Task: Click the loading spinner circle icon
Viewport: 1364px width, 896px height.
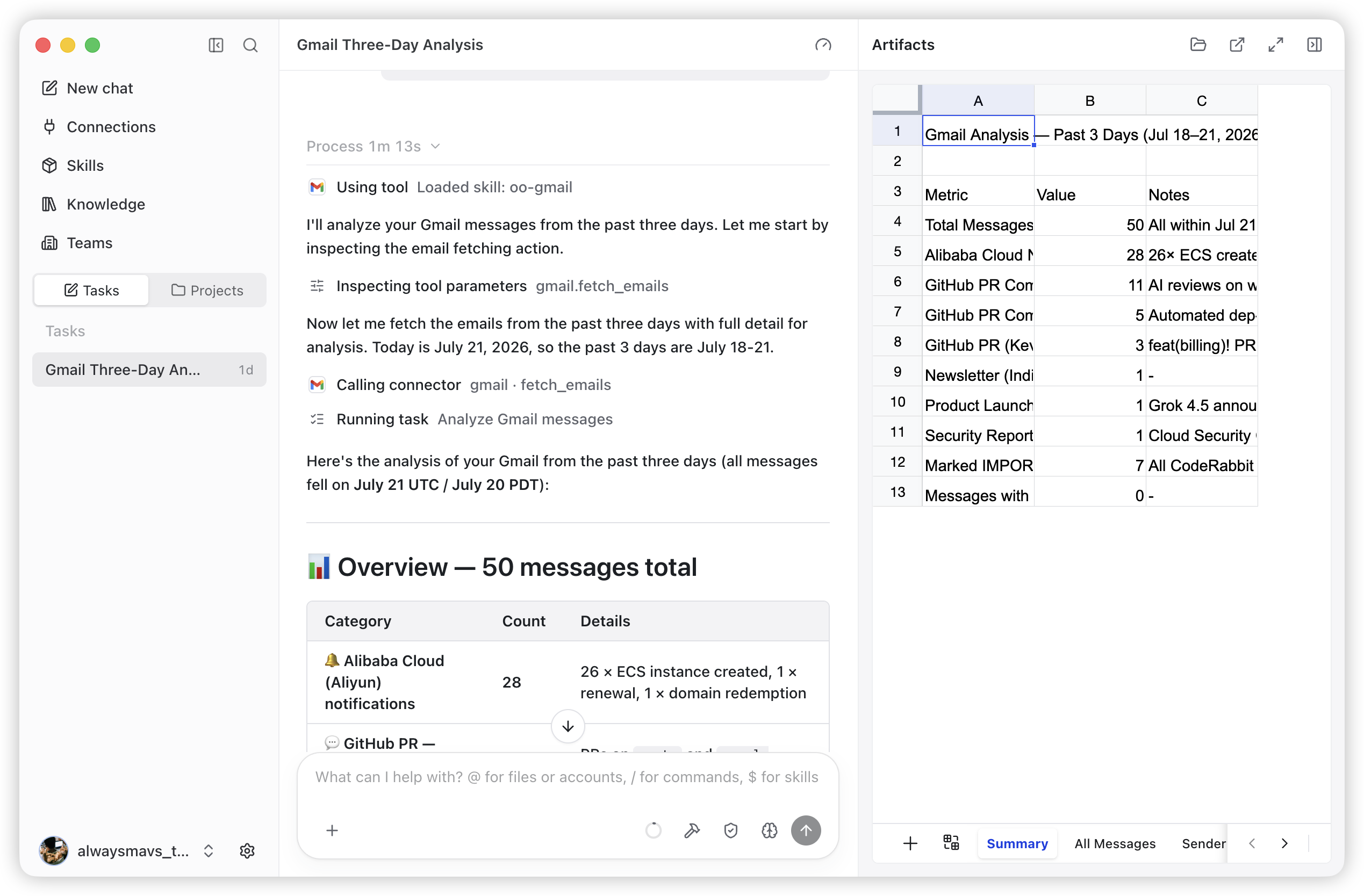Action: point(654,830)
